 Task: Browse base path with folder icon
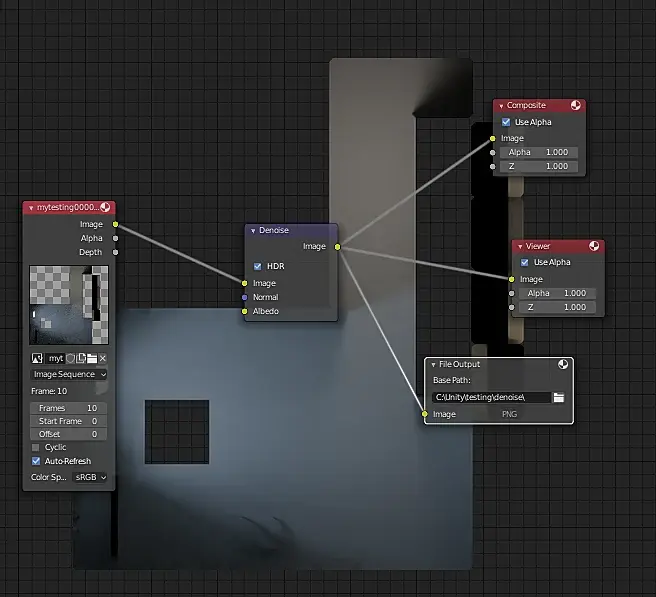click(559, 397)
